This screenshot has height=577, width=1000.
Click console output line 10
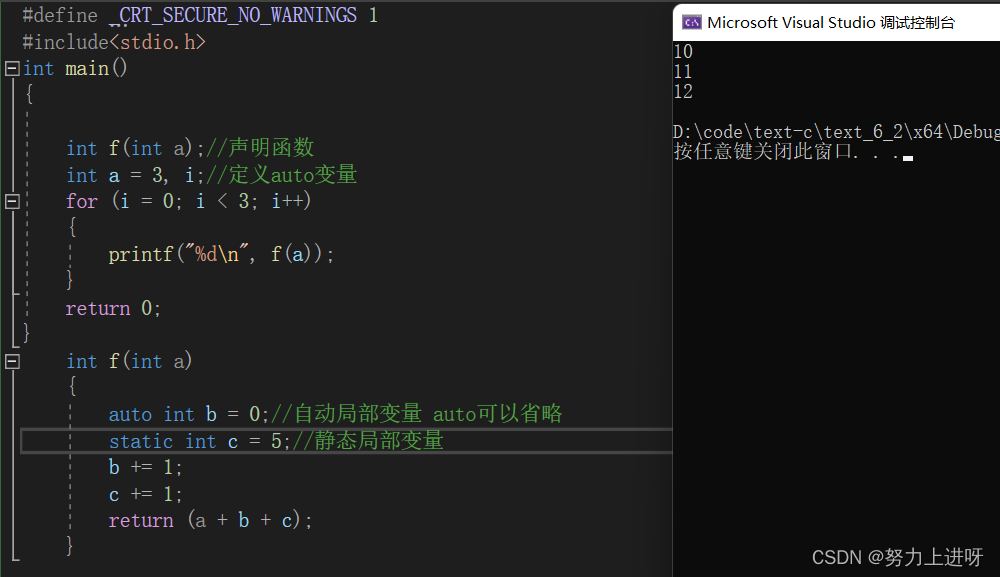pos(683,52)
